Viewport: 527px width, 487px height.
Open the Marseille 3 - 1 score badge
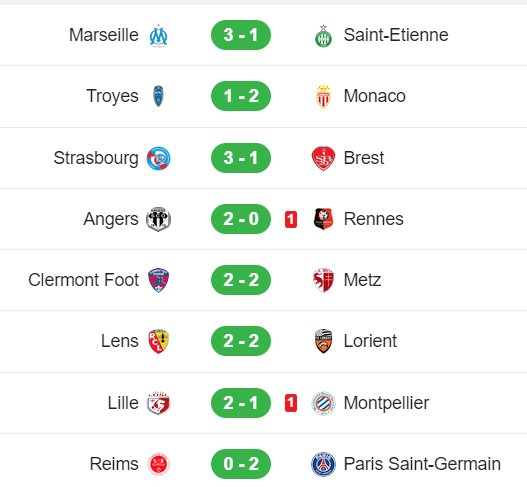pos(241,35)
